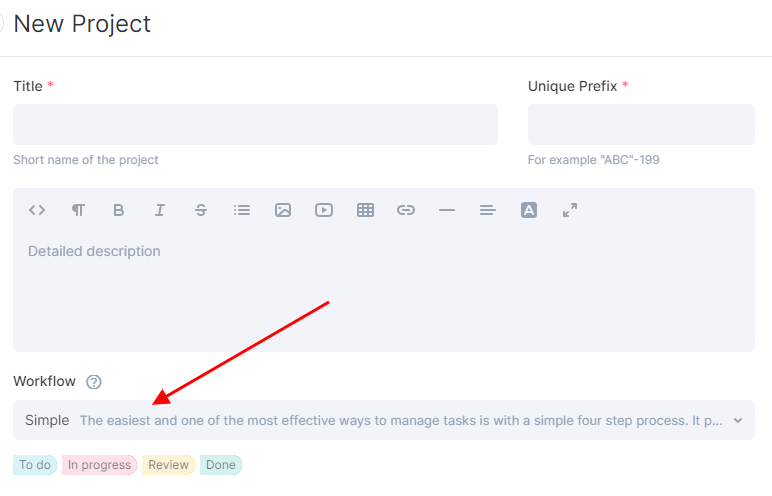Open the paragraph format options

pyautogui.click(x=78, y=210)
